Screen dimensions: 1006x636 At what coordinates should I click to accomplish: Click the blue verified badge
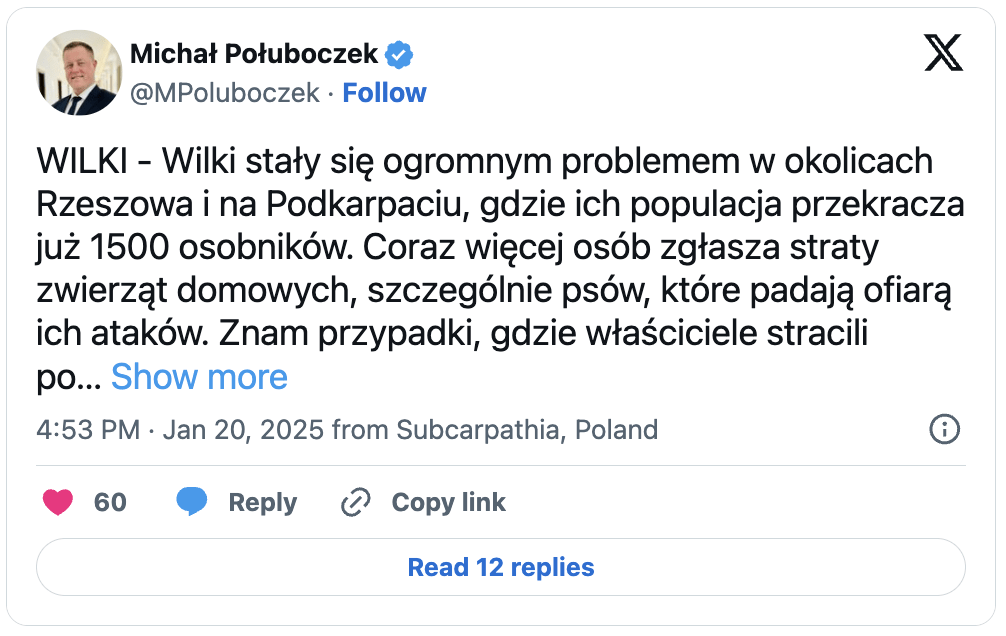[400, 55]
